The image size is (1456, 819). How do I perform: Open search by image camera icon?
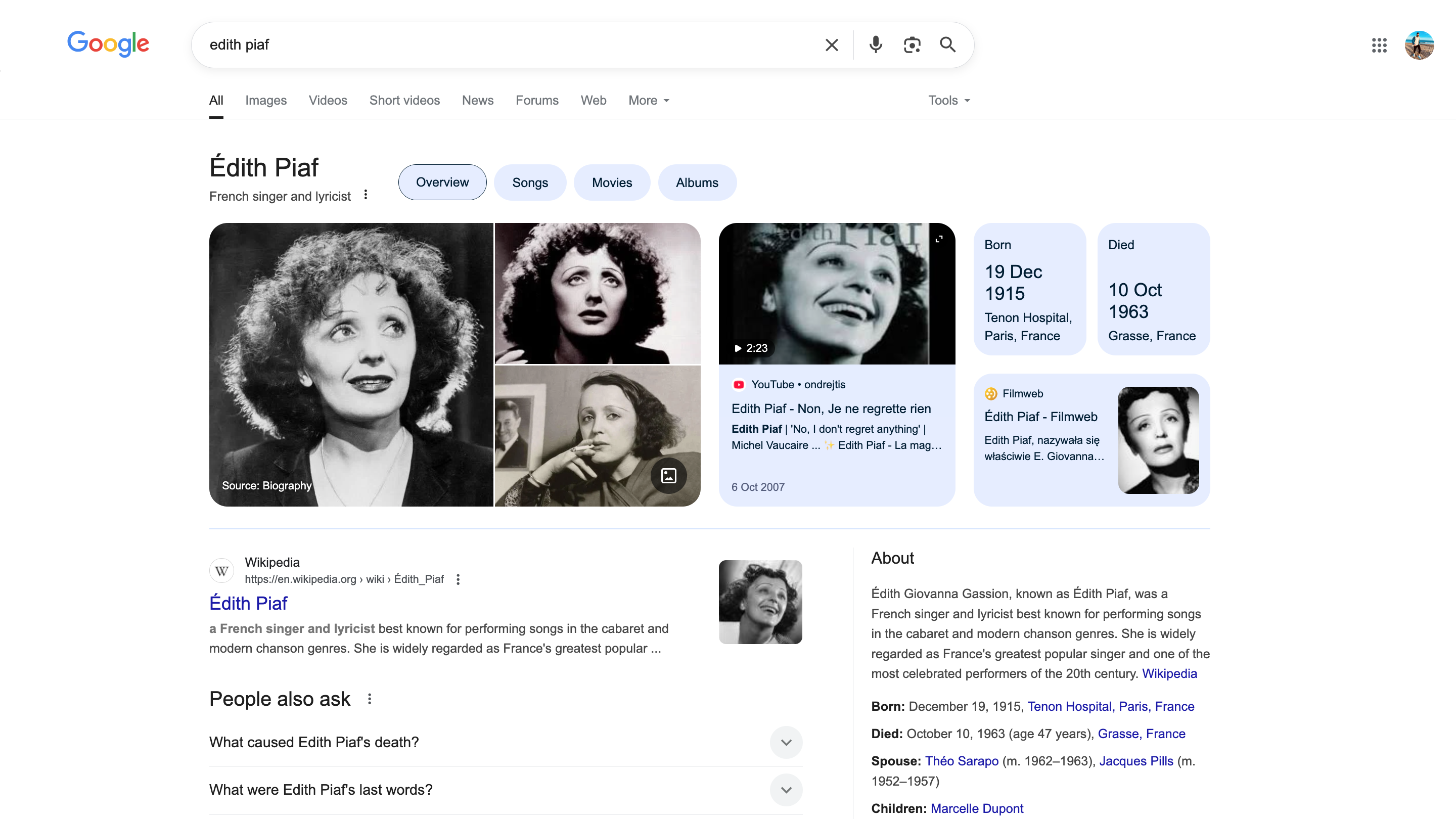(x=912, y=44)
